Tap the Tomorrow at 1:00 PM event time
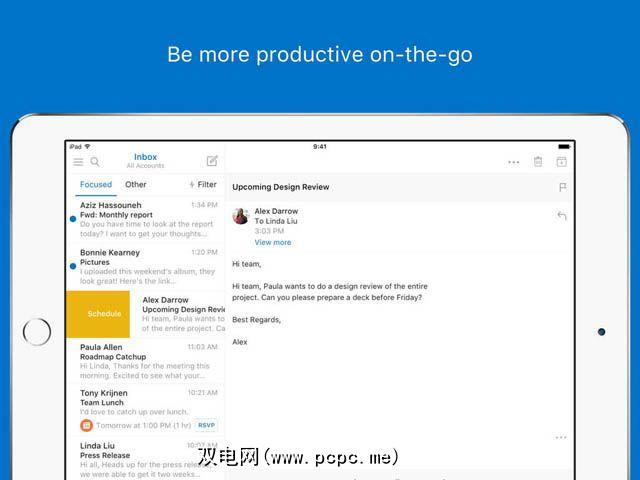This screenshot has width=640, height=480. [x=144, y=425]
